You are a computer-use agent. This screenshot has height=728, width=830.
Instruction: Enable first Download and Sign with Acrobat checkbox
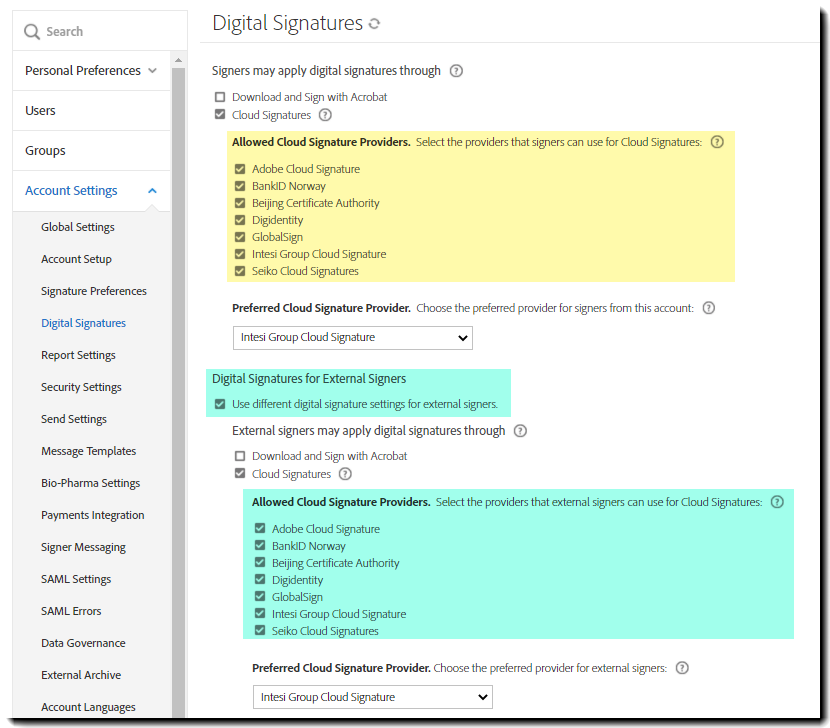click(220, 97)
